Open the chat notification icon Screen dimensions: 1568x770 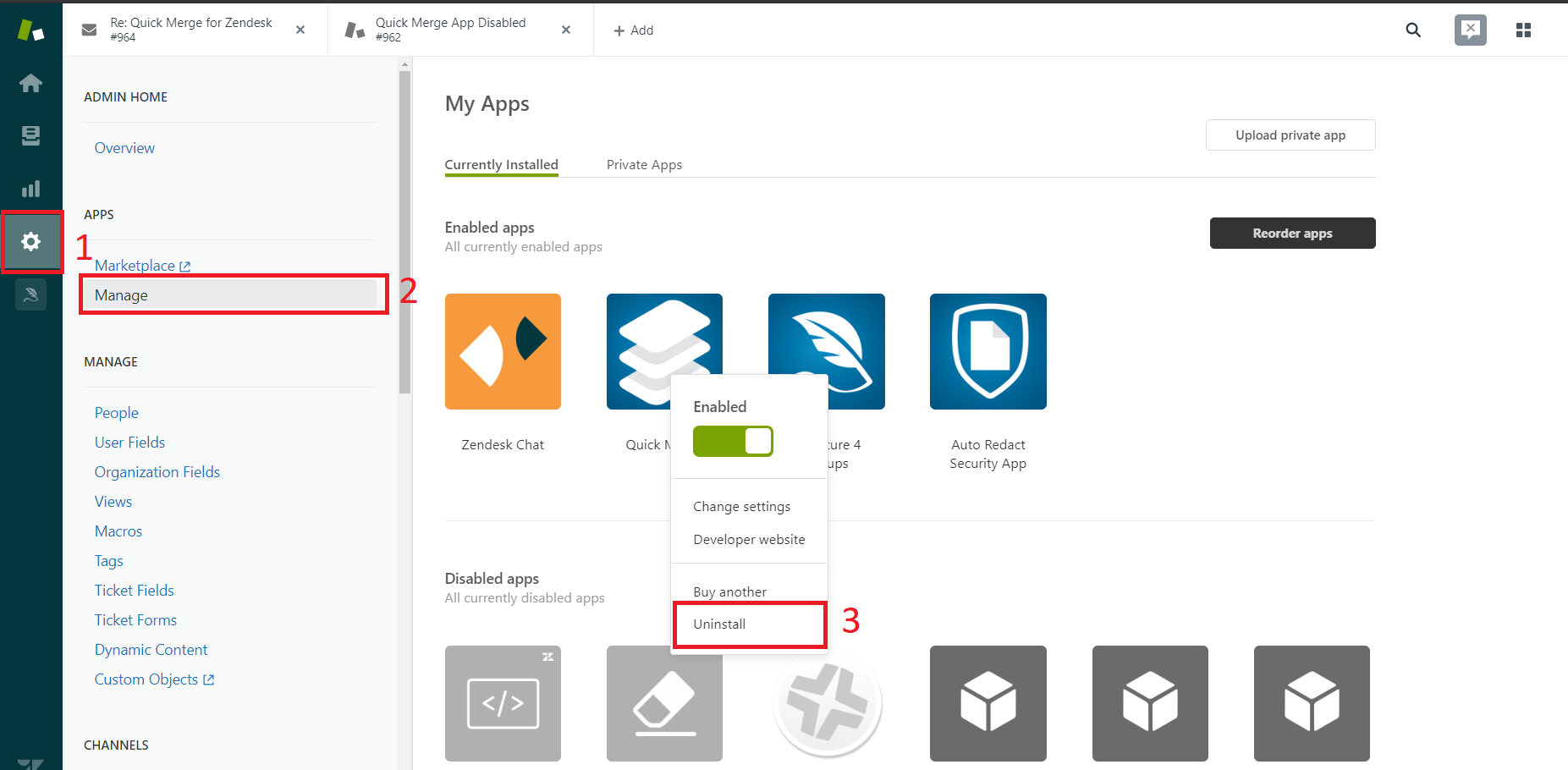1471,30
